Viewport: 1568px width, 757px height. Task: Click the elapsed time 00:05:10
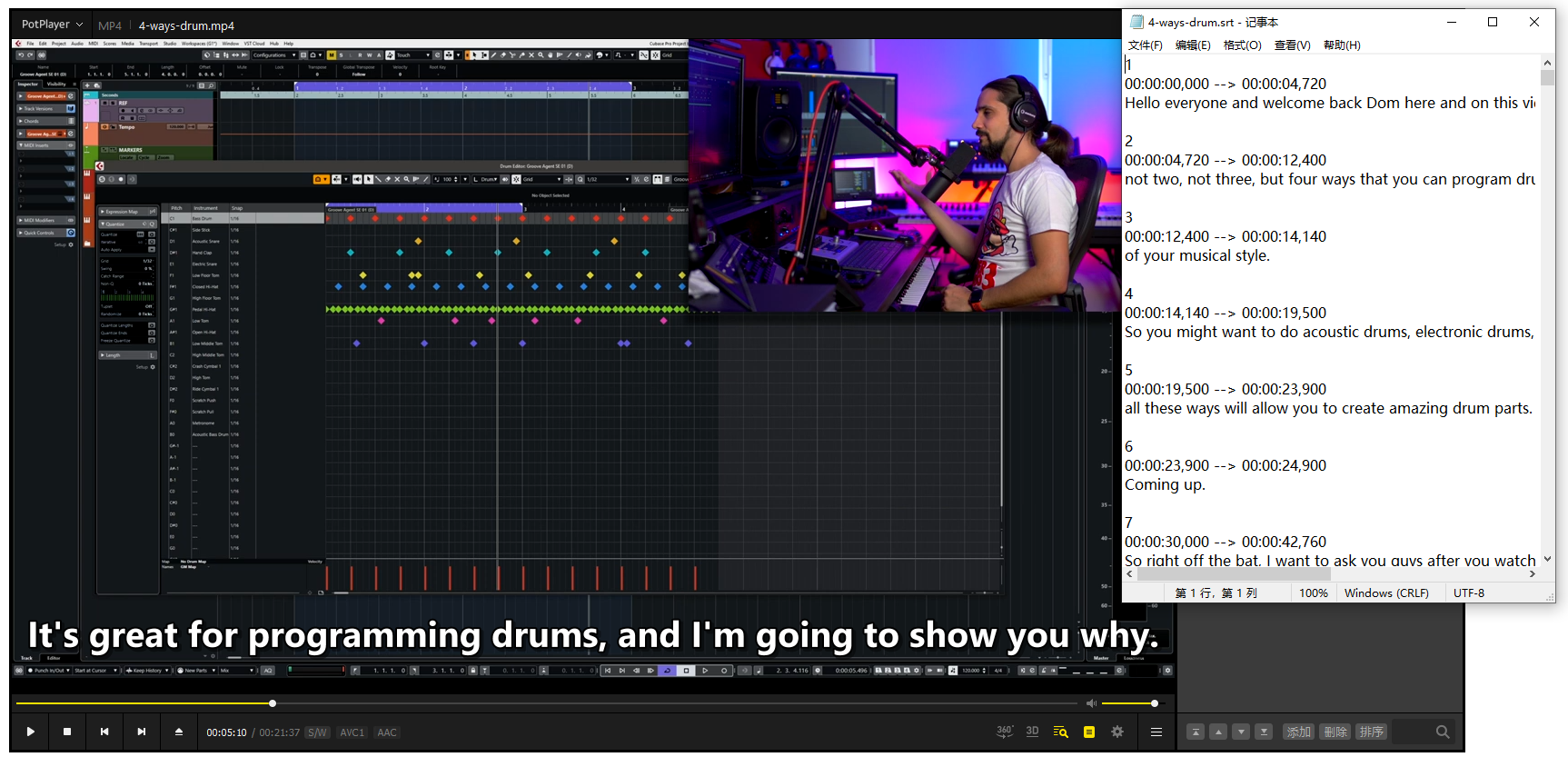(226, 732)
